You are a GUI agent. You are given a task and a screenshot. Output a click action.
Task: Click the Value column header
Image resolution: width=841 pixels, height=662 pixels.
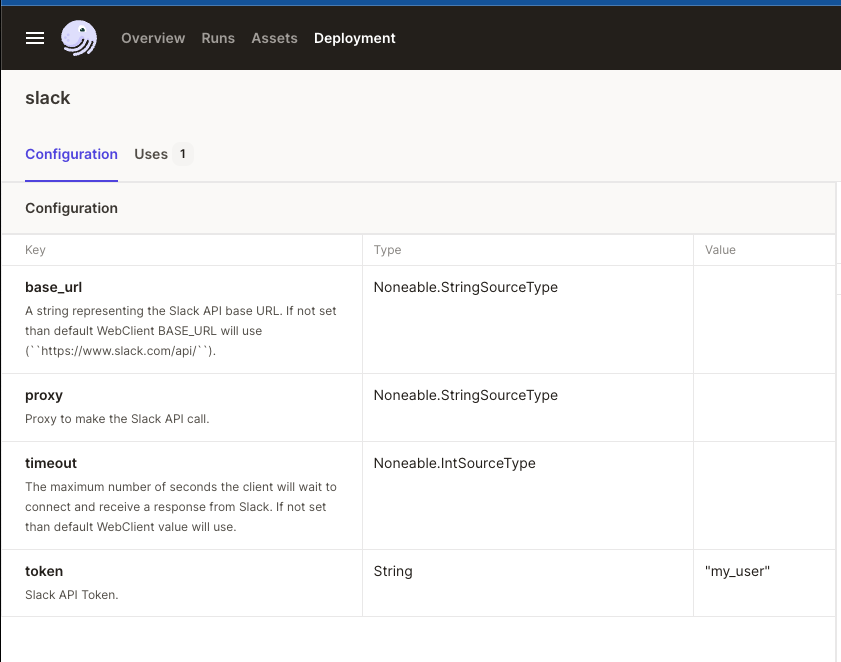point(721,250)
